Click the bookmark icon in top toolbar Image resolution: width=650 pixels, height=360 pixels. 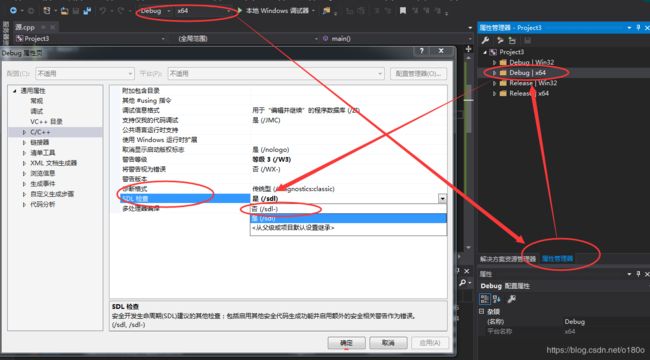tap(403, 11)
